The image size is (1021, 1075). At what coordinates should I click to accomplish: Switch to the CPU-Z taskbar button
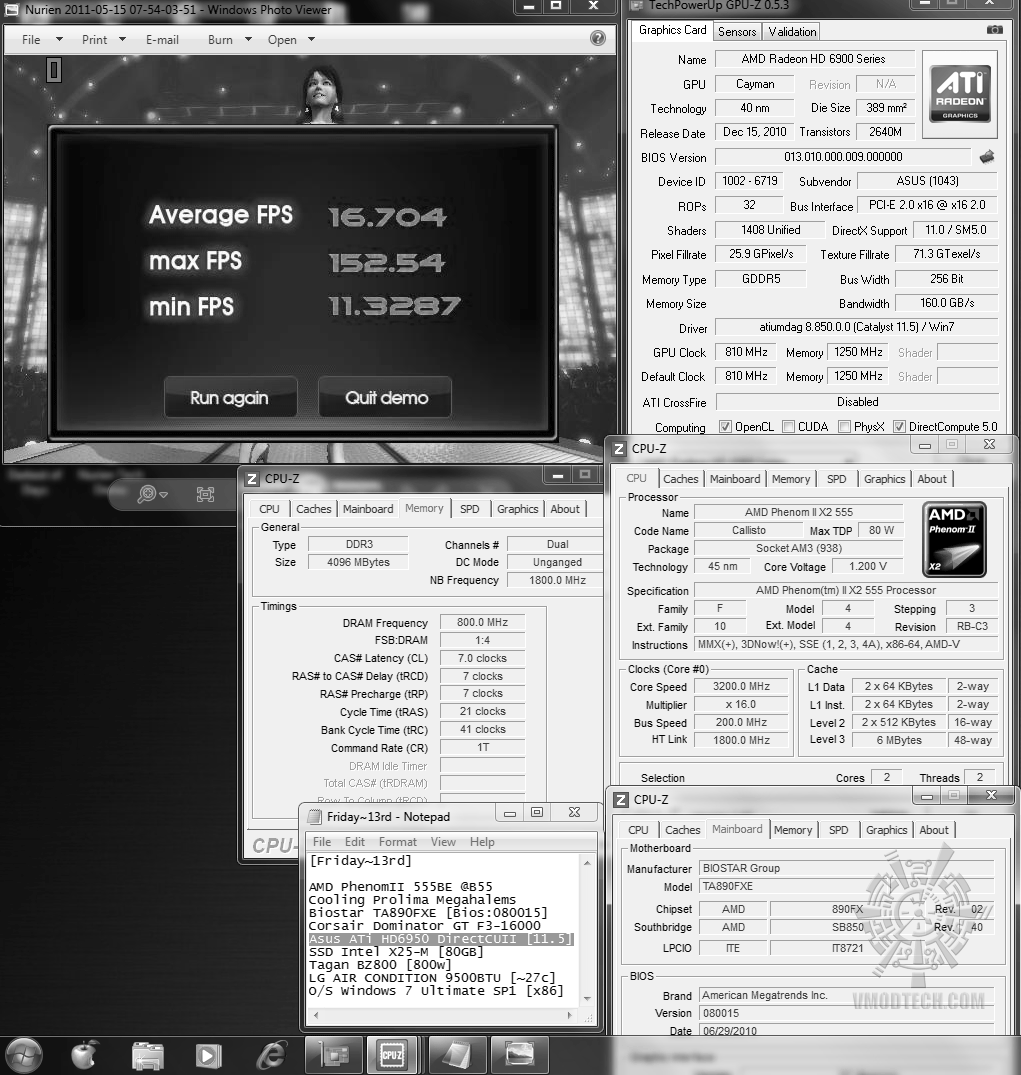pos(392,1055)
